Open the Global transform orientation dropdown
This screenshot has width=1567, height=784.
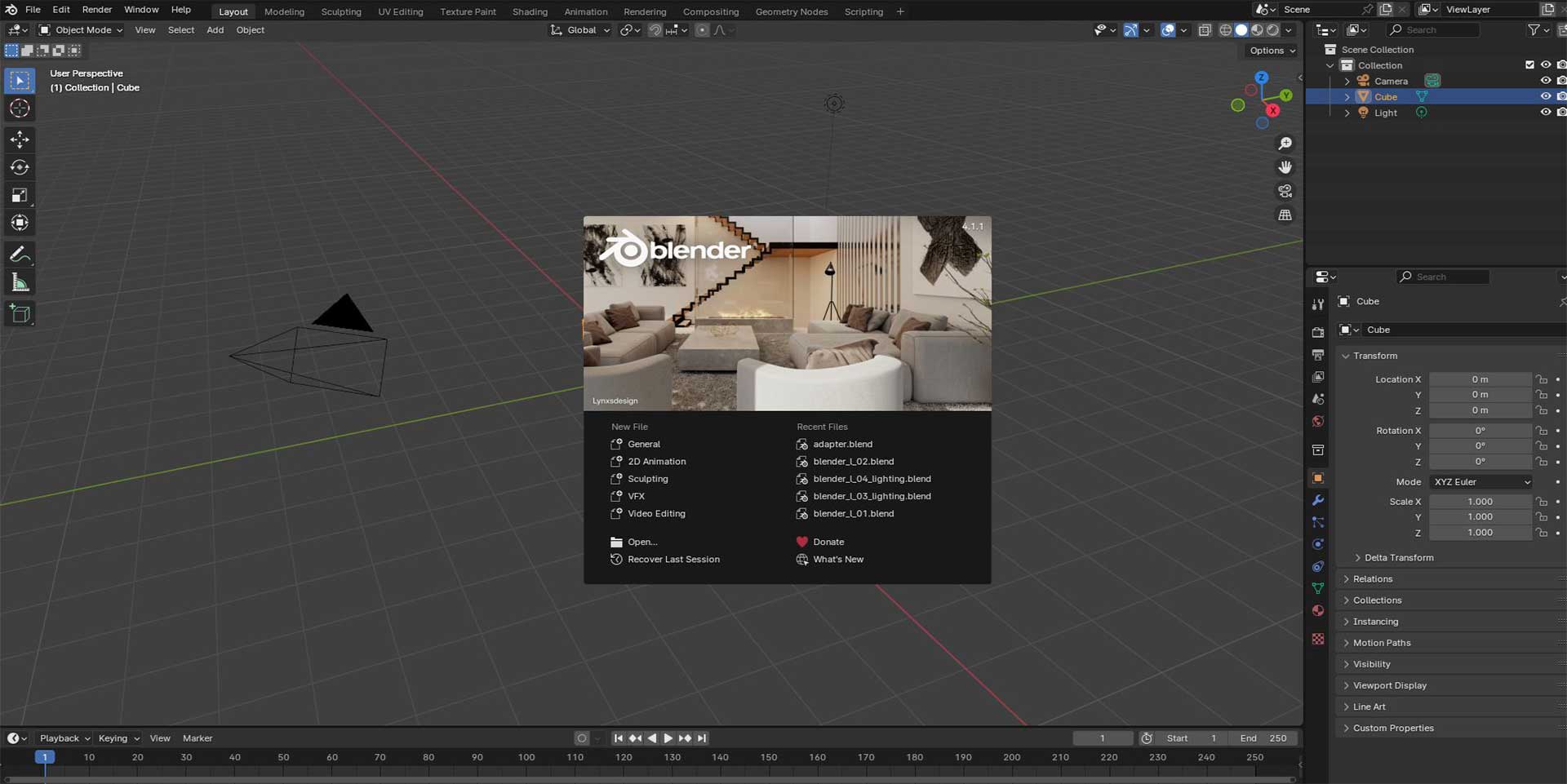click(x=580, y=30)
